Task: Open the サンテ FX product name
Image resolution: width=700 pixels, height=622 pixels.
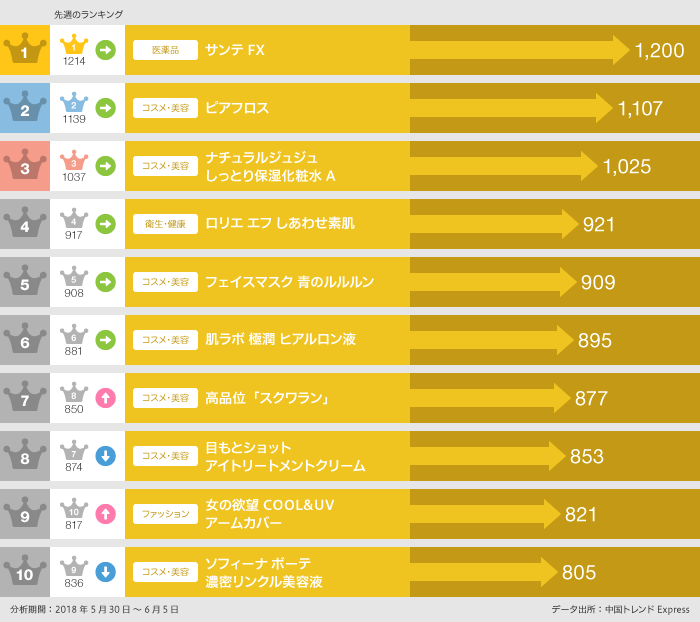Action: (234, 50)
